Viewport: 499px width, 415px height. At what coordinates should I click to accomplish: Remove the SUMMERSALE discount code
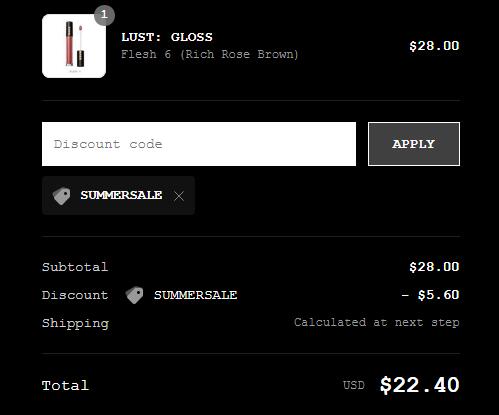179,196
